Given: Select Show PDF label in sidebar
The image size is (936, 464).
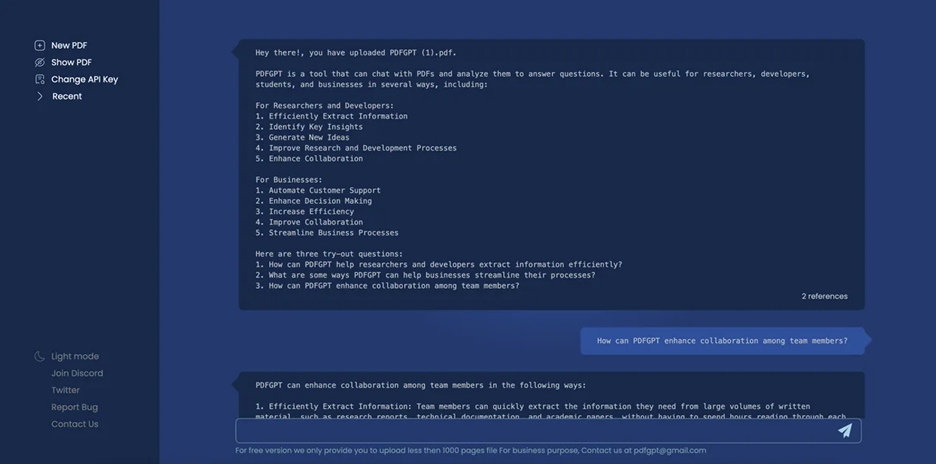Looking at the screenshot, I should pos(72,62).
